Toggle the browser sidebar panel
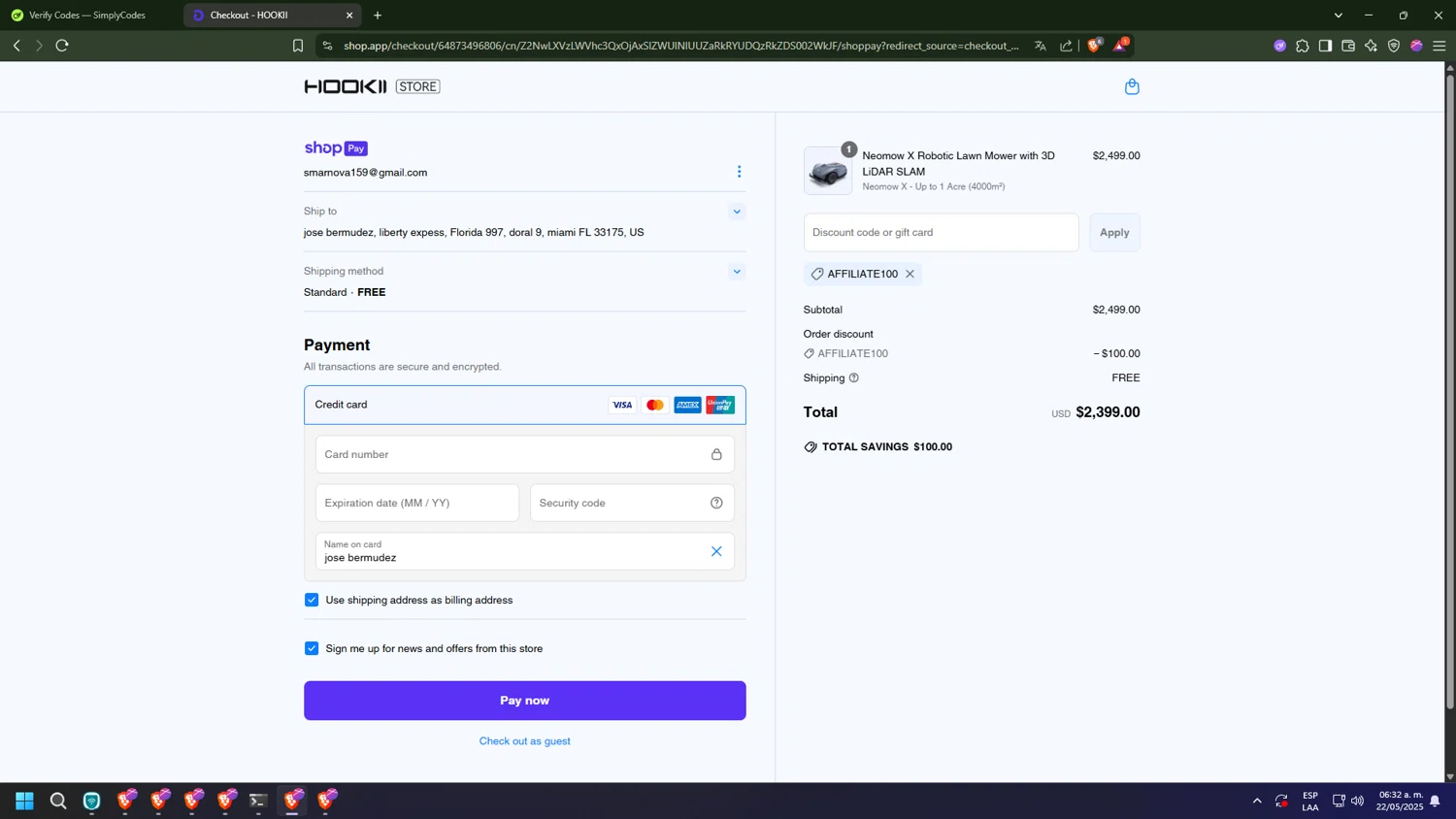Screen dimensions: 1456x819 coord(1325,46)
